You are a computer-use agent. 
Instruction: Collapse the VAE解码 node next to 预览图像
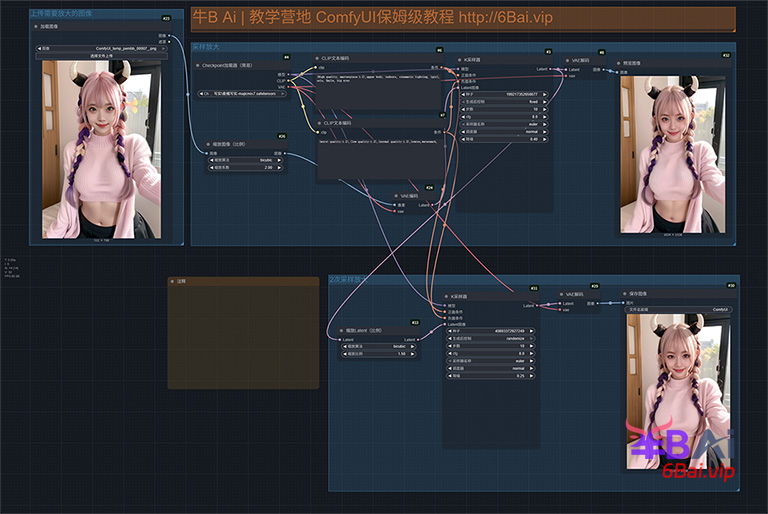point(568,60)
